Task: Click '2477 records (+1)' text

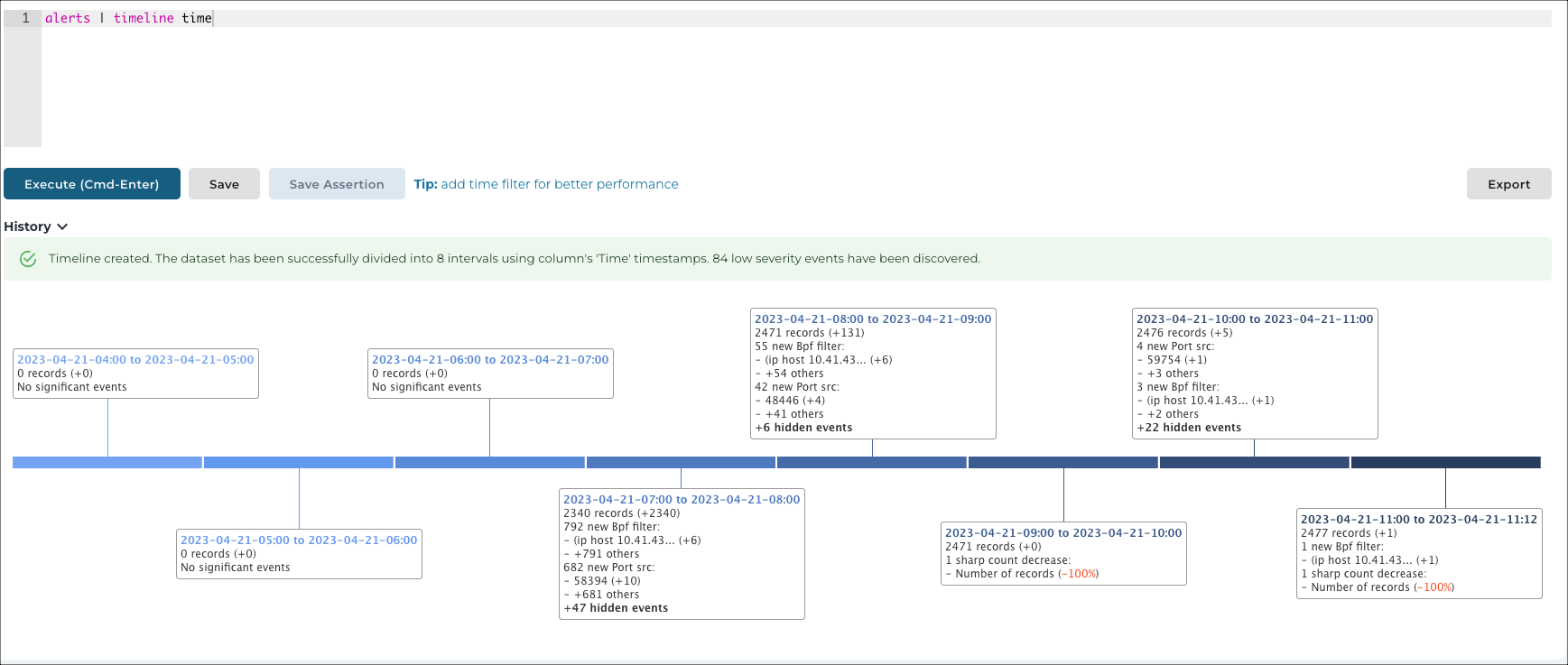Action: pyautogui.click(x=1349, y=533)
